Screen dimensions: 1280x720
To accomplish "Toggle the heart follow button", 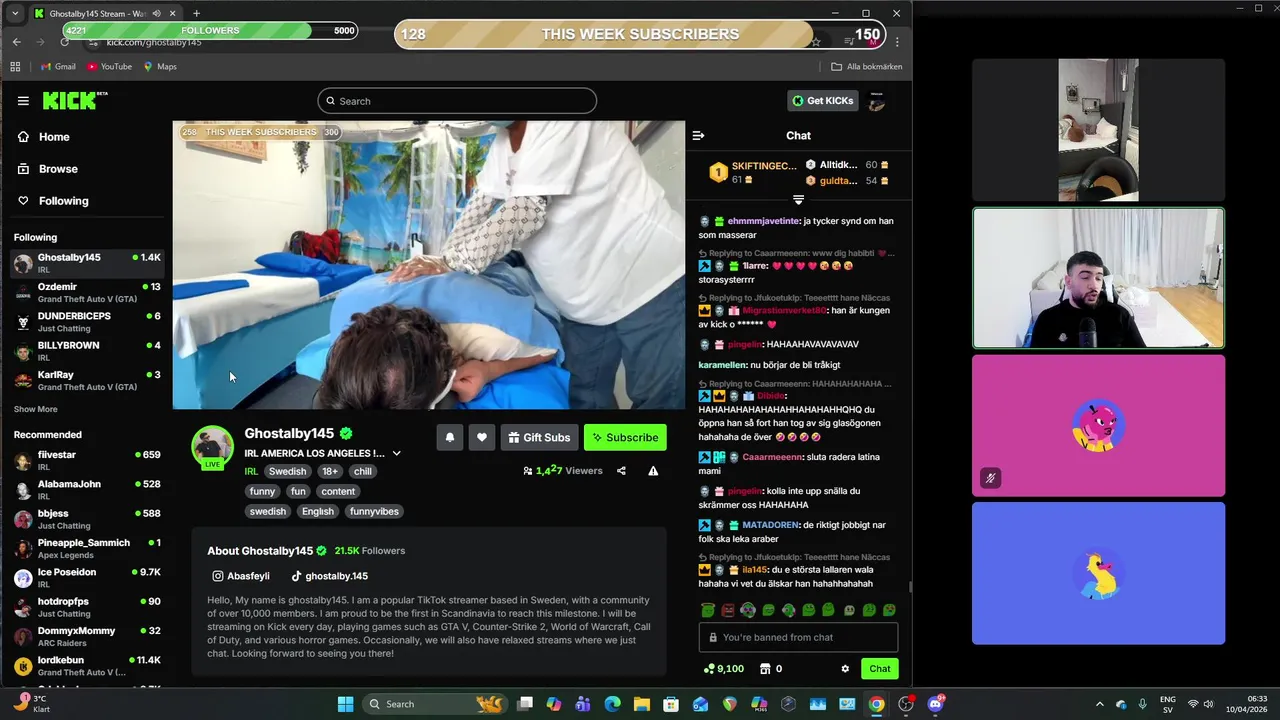I will pyautogui.click(x=482, y=437).
